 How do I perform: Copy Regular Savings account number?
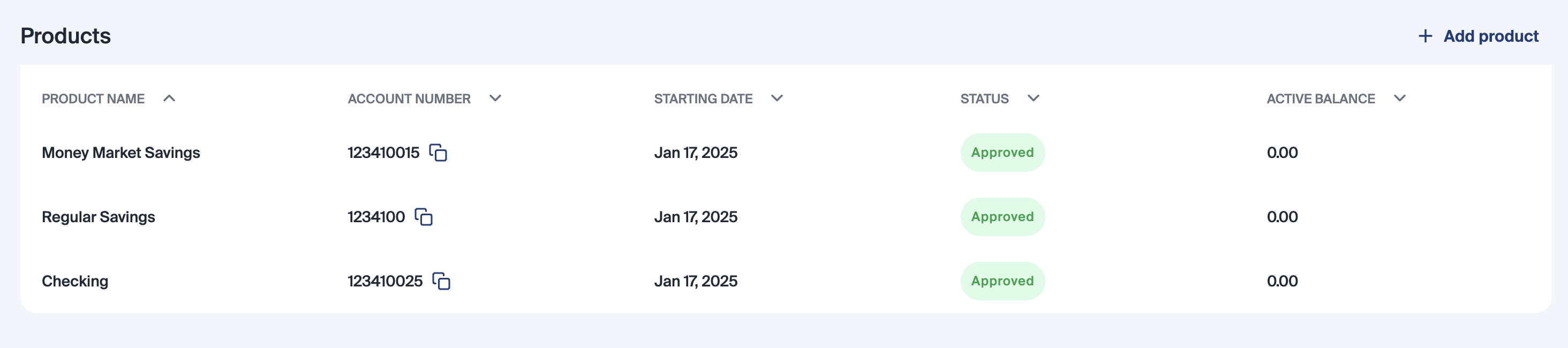click(x=424, y=217)
